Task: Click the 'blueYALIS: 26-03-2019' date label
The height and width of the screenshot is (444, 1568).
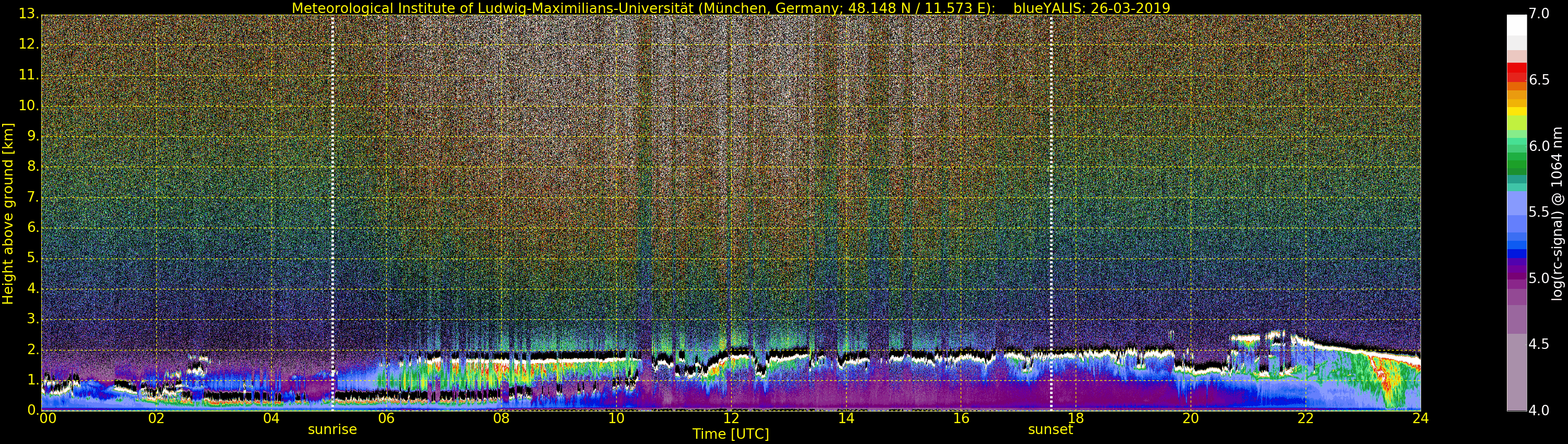Action: pyautogui.click(x=1091, y=8)
